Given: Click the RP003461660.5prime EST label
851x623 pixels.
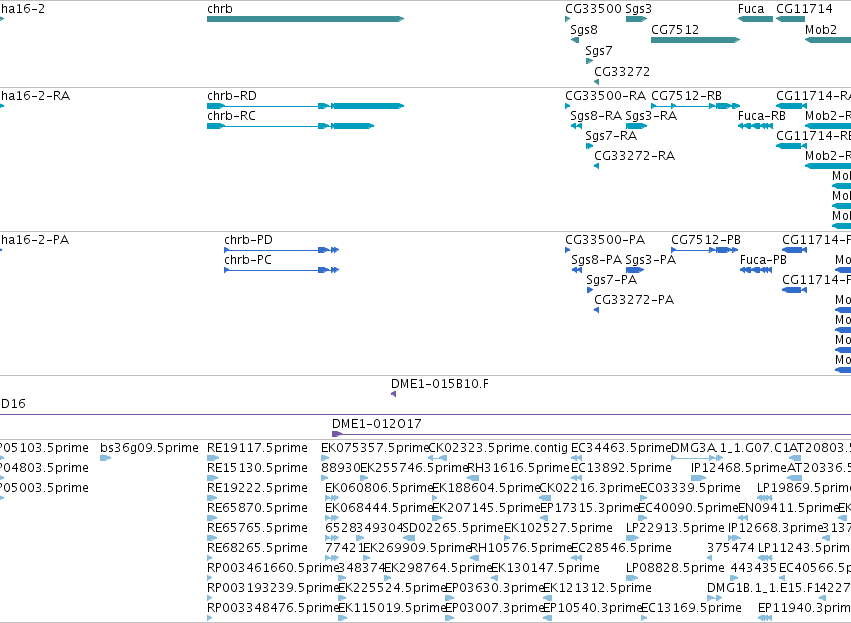Looking at the screenshot, I should pyautogui.click(x=272, y=568).
